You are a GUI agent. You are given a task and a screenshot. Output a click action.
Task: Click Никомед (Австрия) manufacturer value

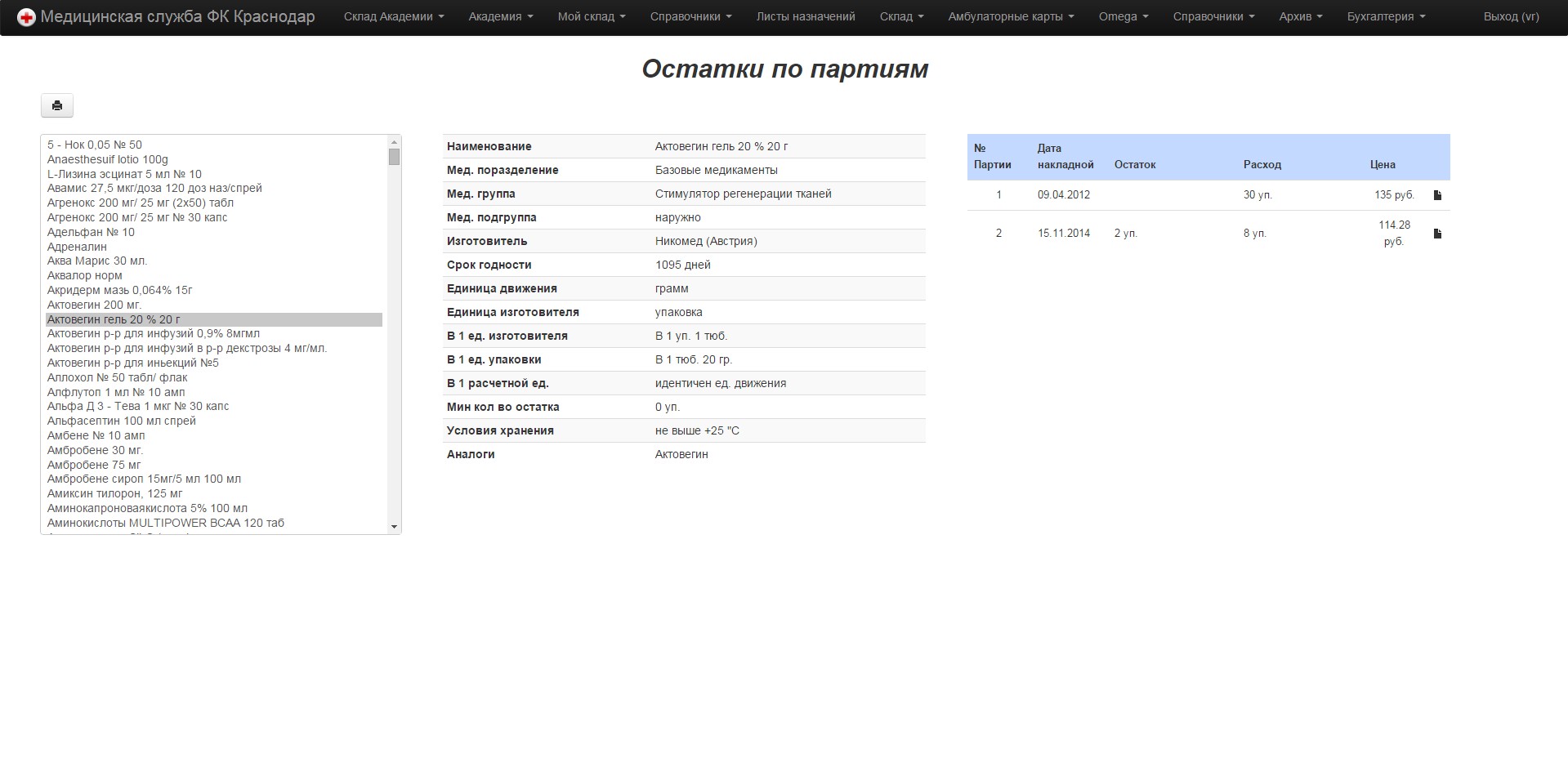[706, 241]
